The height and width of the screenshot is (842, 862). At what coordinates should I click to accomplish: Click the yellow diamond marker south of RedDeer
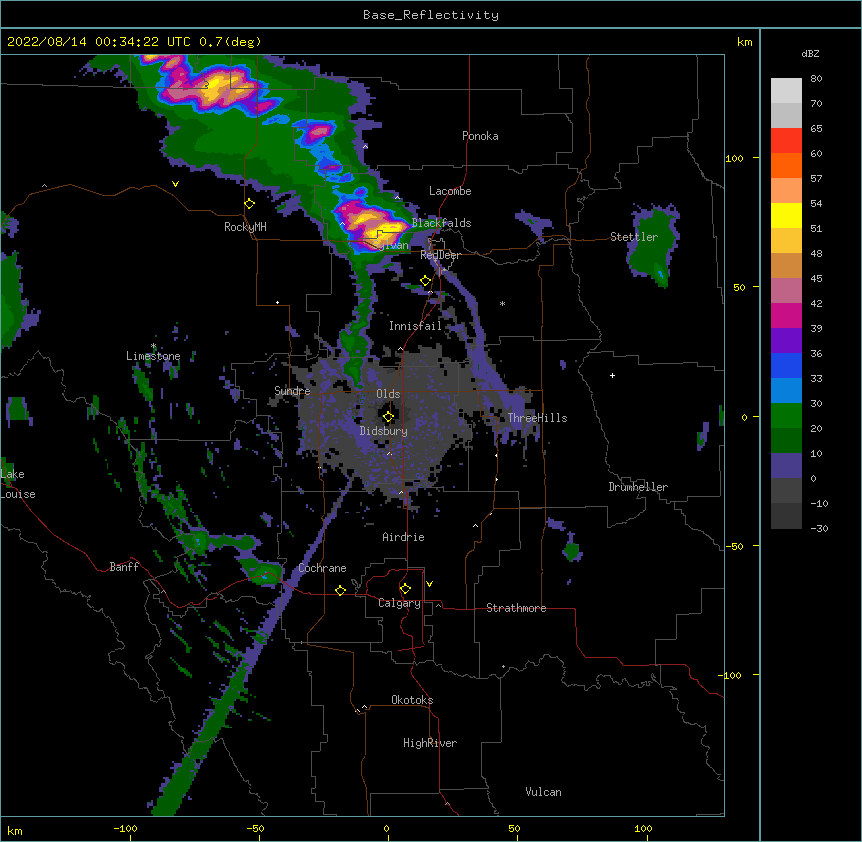(426, 281)
